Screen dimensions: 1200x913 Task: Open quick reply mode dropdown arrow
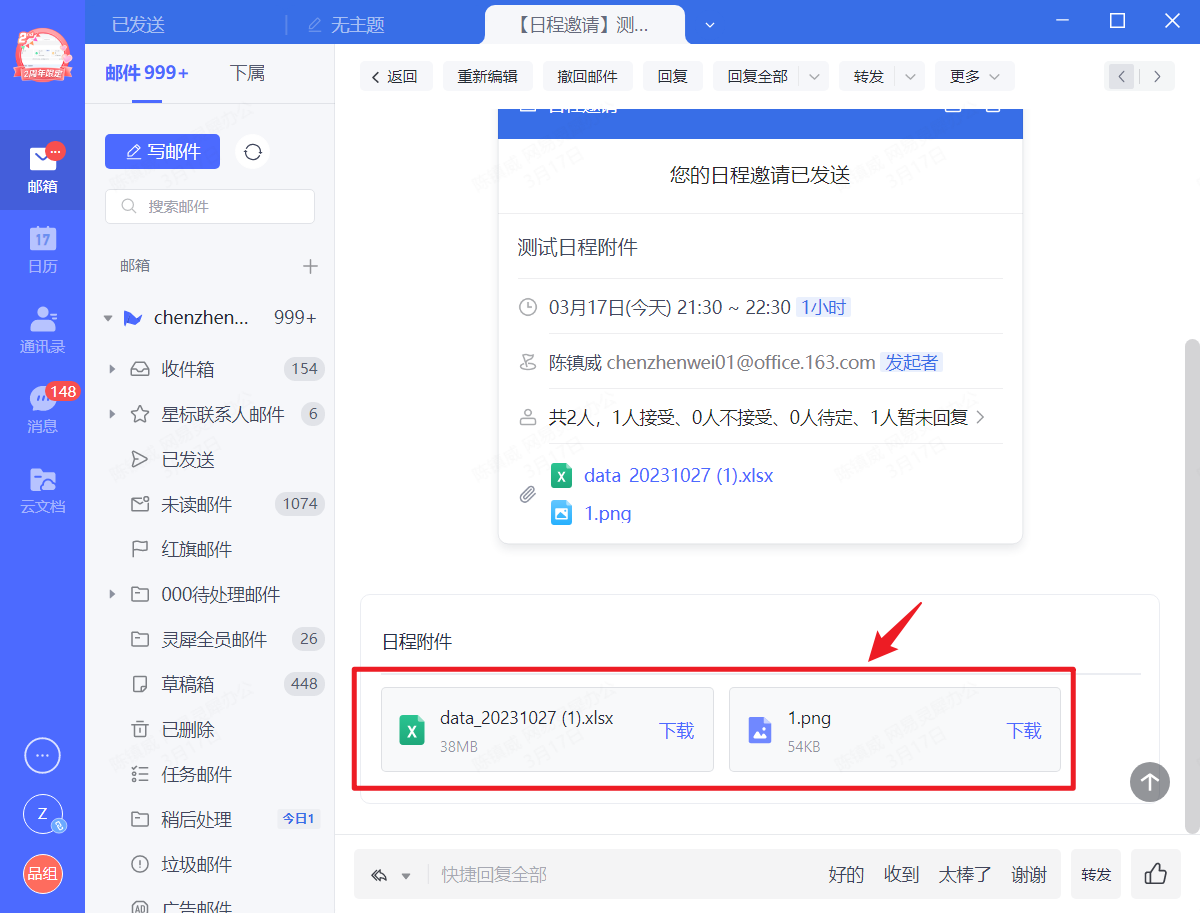(x=406, y=876)
